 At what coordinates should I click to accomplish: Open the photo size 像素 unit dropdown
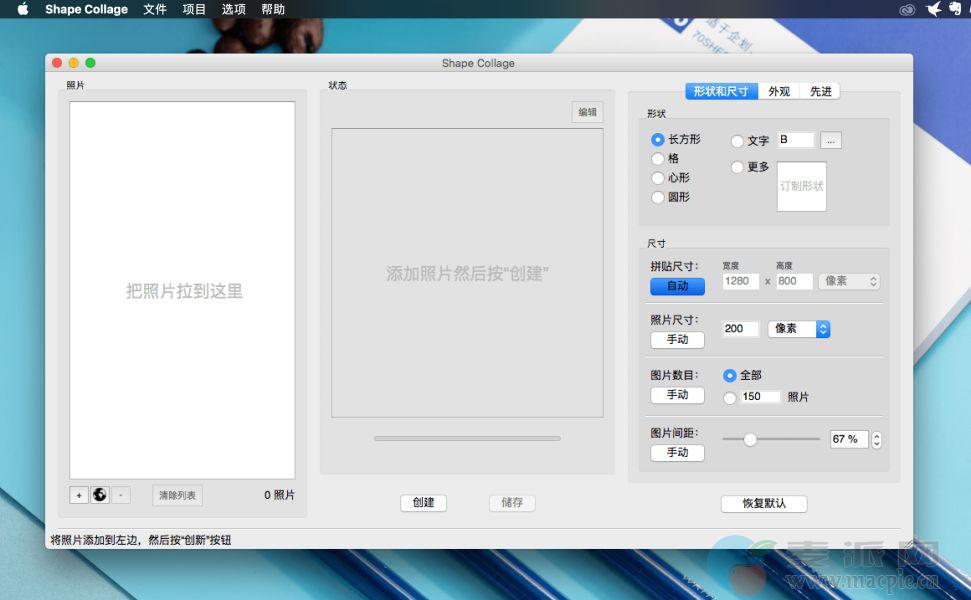point(798,329)
